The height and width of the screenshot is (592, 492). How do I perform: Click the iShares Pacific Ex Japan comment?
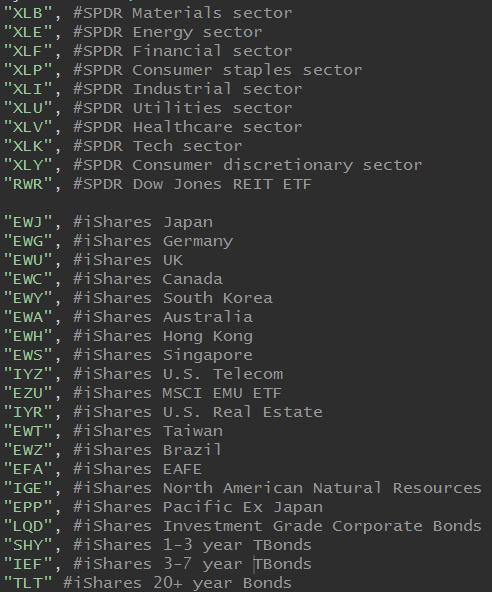tap(198, 507)
